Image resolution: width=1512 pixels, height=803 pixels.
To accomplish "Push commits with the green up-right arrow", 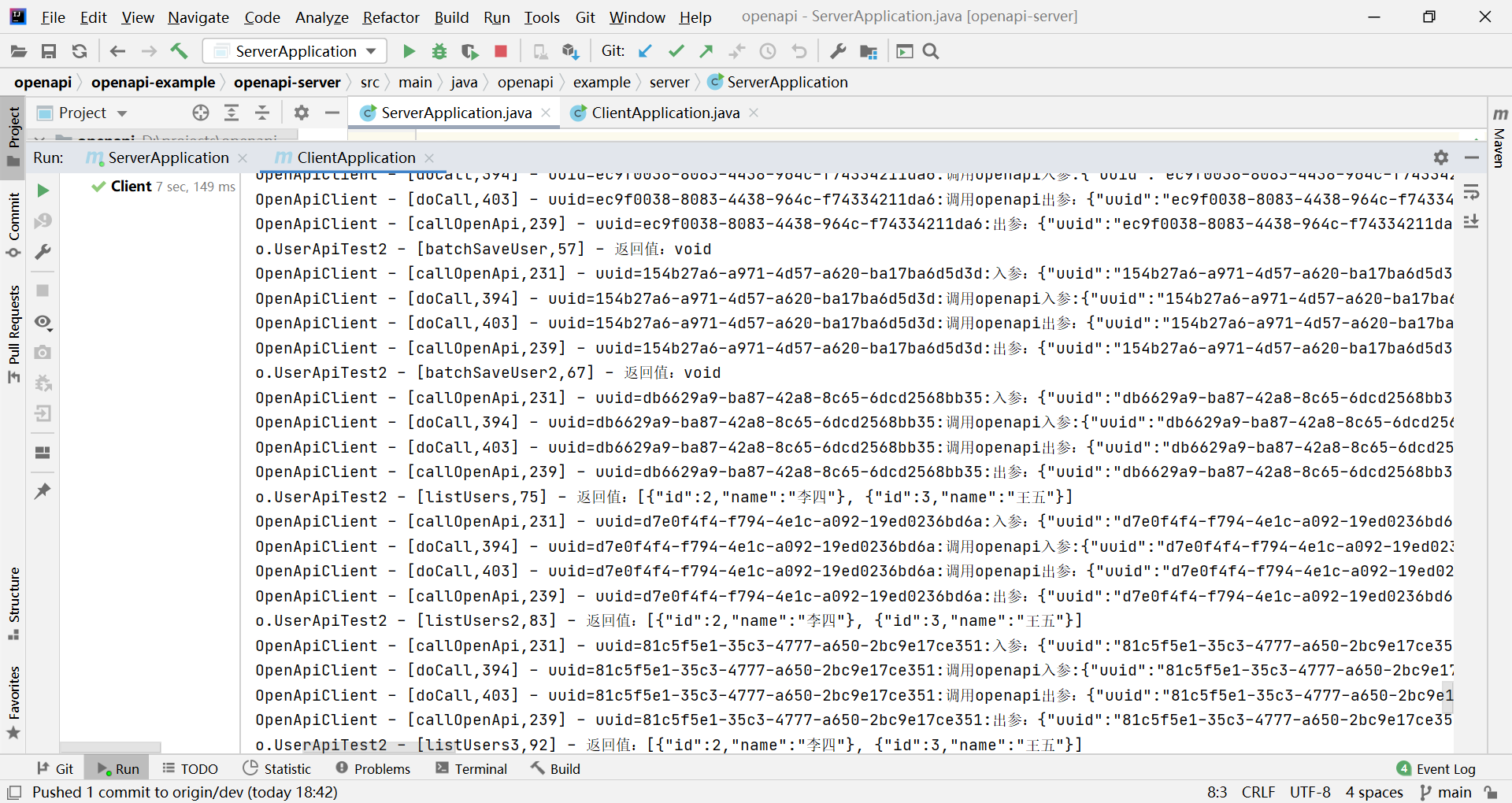I will click(x=706, y=51).
